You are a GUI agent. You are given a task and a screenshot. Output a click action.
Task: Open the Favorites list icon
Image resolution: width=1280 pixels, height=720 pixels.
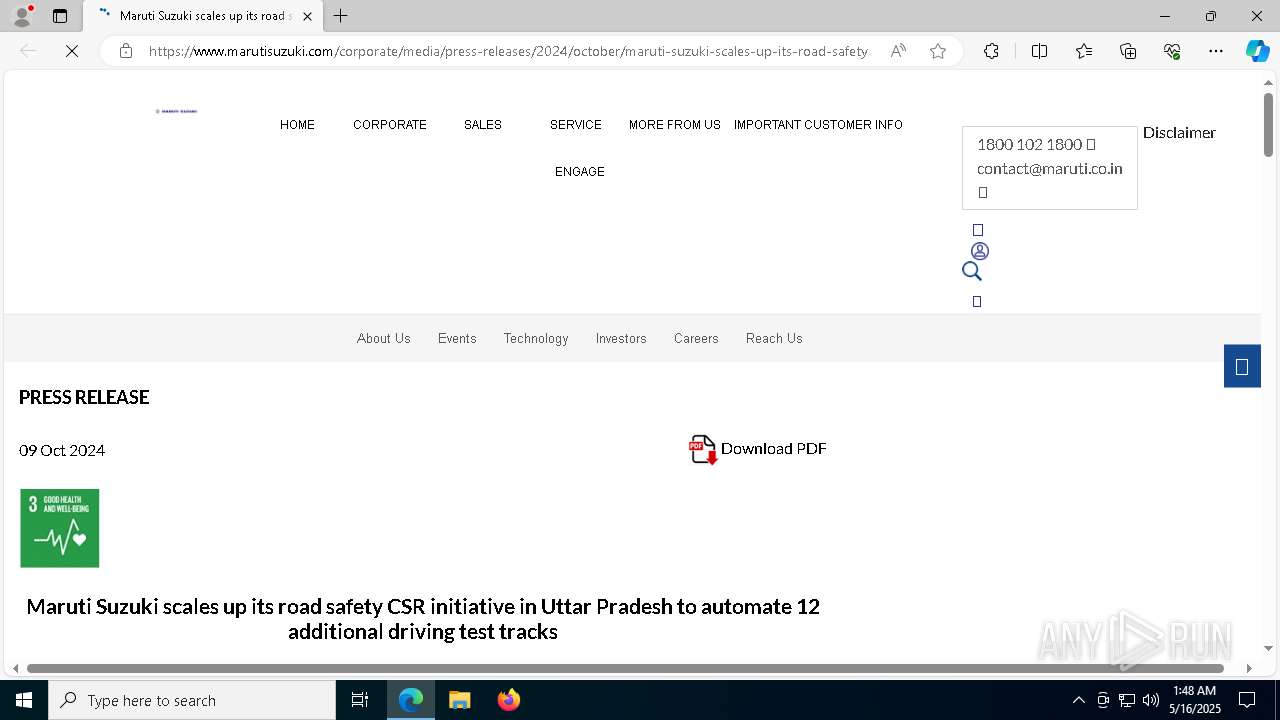pyautogui.click(x=1084, y=51)
